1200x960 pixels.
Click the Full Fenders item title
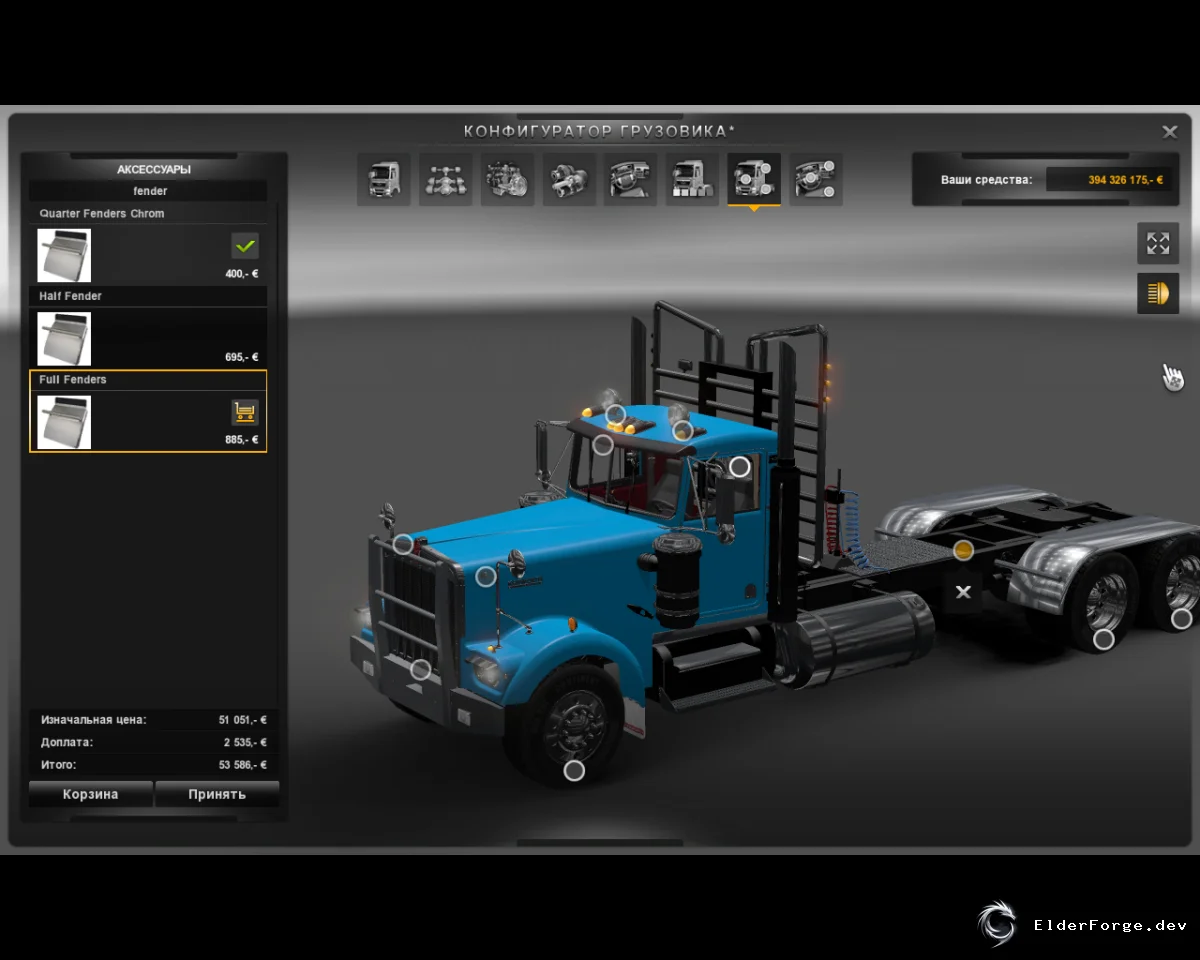coord(73,380)
